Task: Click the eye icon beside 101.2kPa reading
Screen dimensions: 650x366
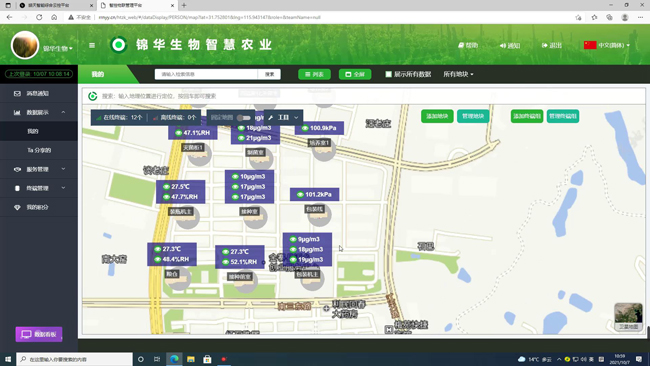Action: click(x=300, y=194)
